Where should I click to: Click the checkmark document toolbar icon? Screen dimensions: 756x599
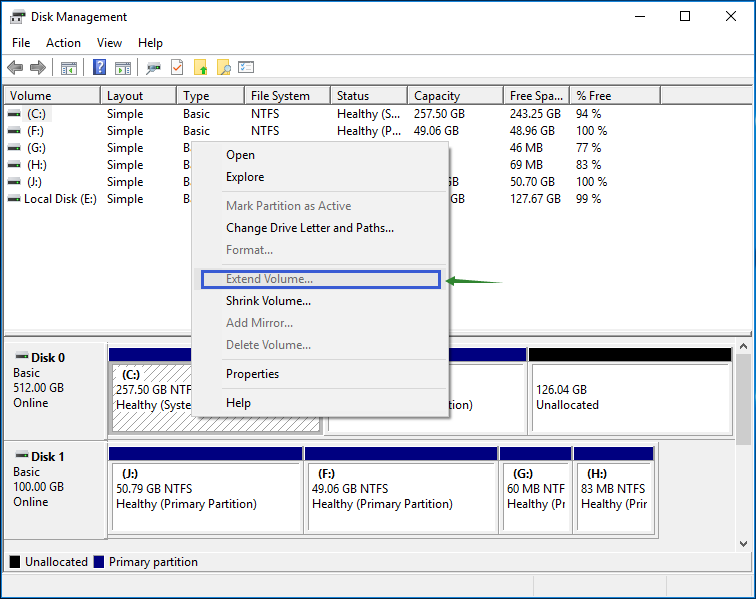pyautogui.click(x=177, y=68)
